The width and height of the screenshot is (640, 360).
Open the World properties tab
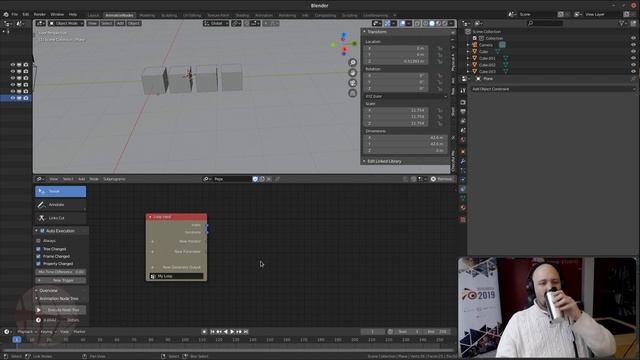[x=463, y=140]
